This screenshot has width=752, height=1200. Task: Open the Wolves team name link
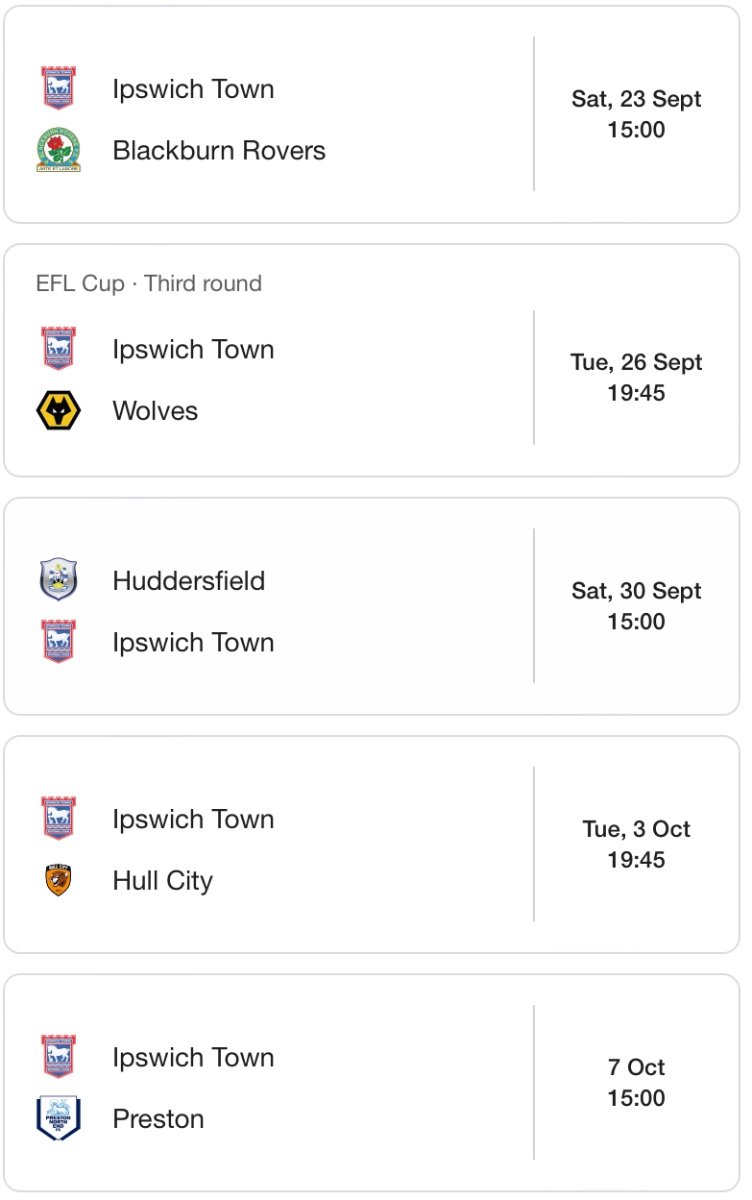click(x=155, y=410)
